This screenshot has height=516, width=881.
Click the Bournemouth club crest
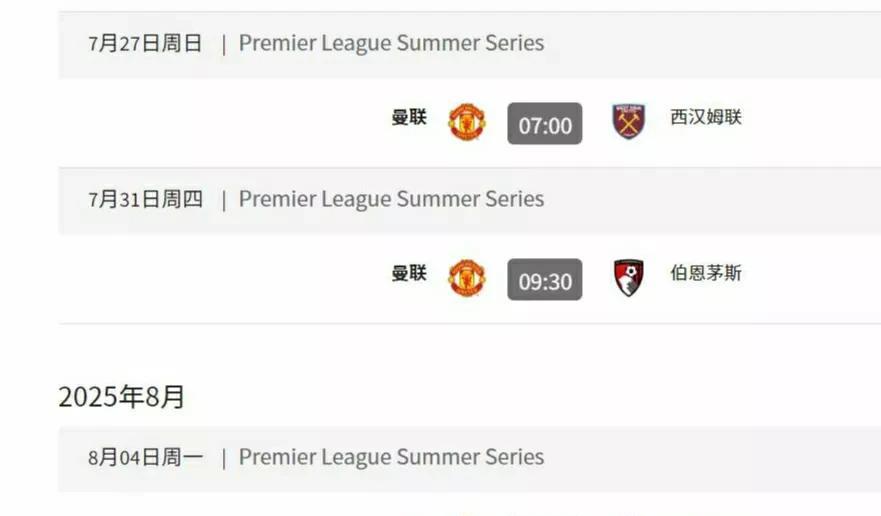click(628, 278)
